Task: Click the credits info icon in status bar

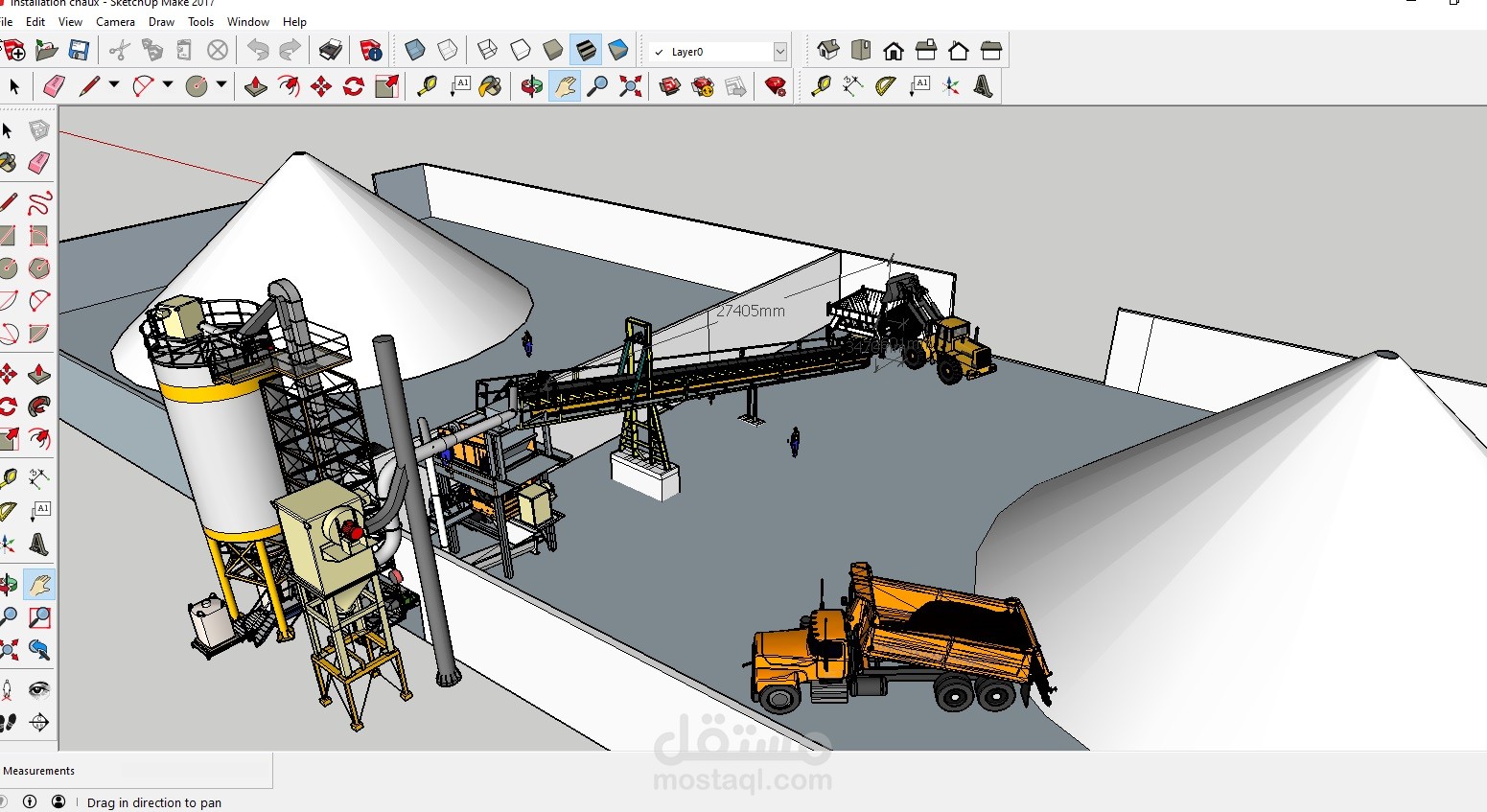Action: coord(30,801)
